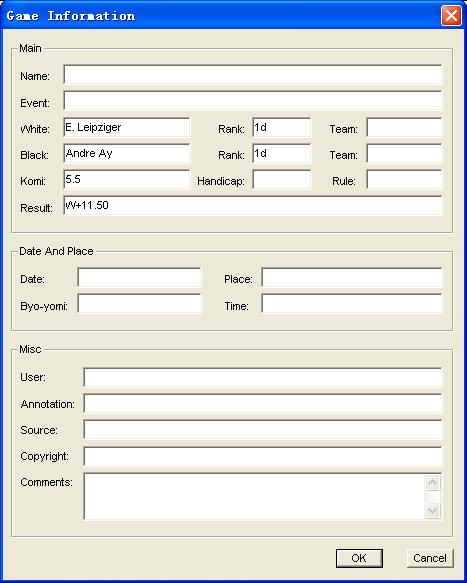Viewport: 467px width, 583px height.
Task: Focus the Byo-yomi input field
Action: coord(139,304)
